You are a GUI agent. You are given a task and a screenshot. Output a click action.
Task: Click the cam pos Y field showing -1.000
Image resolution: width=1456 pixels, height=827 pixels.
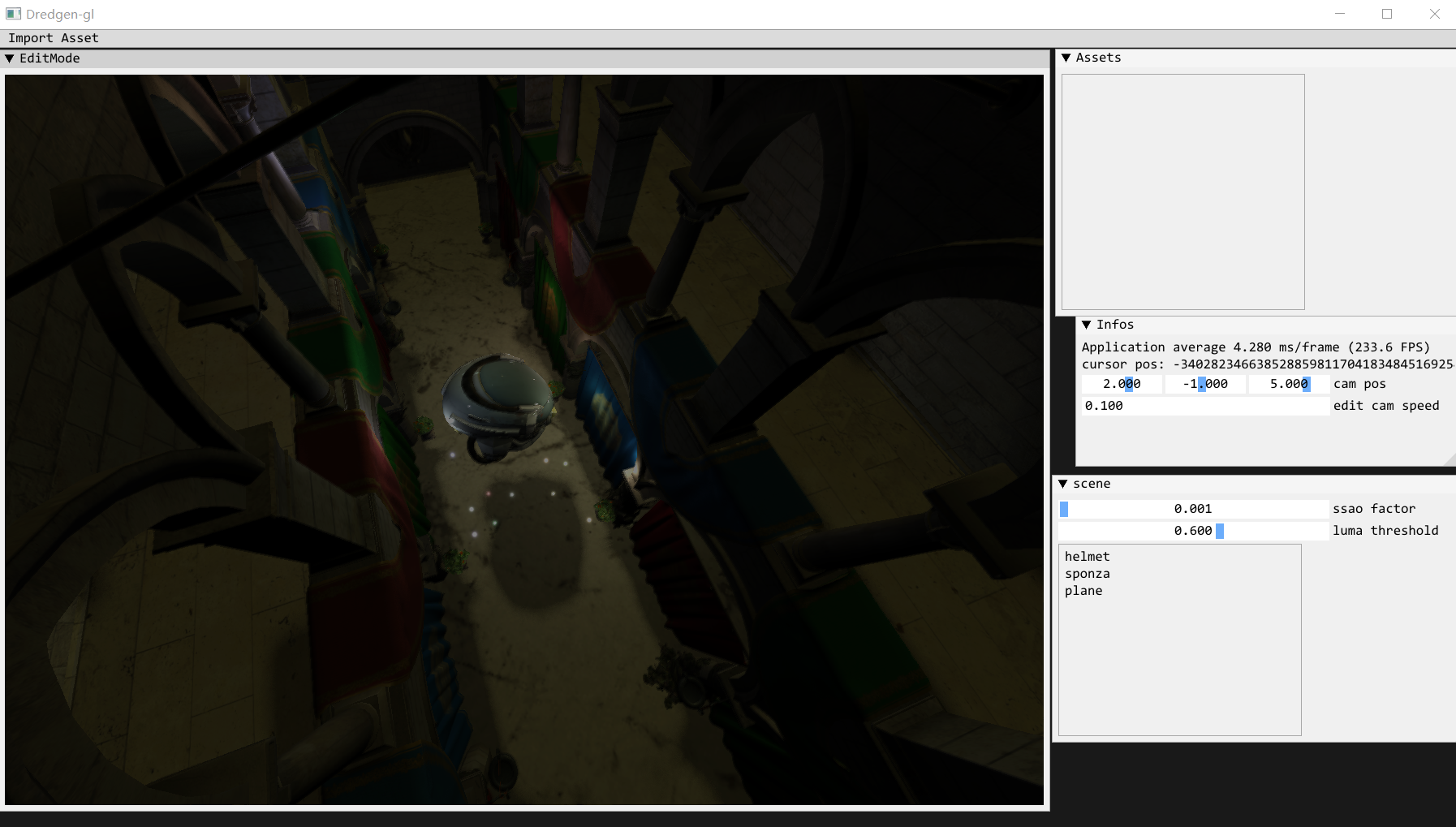pyautogui.click(x=1205, y=384)
